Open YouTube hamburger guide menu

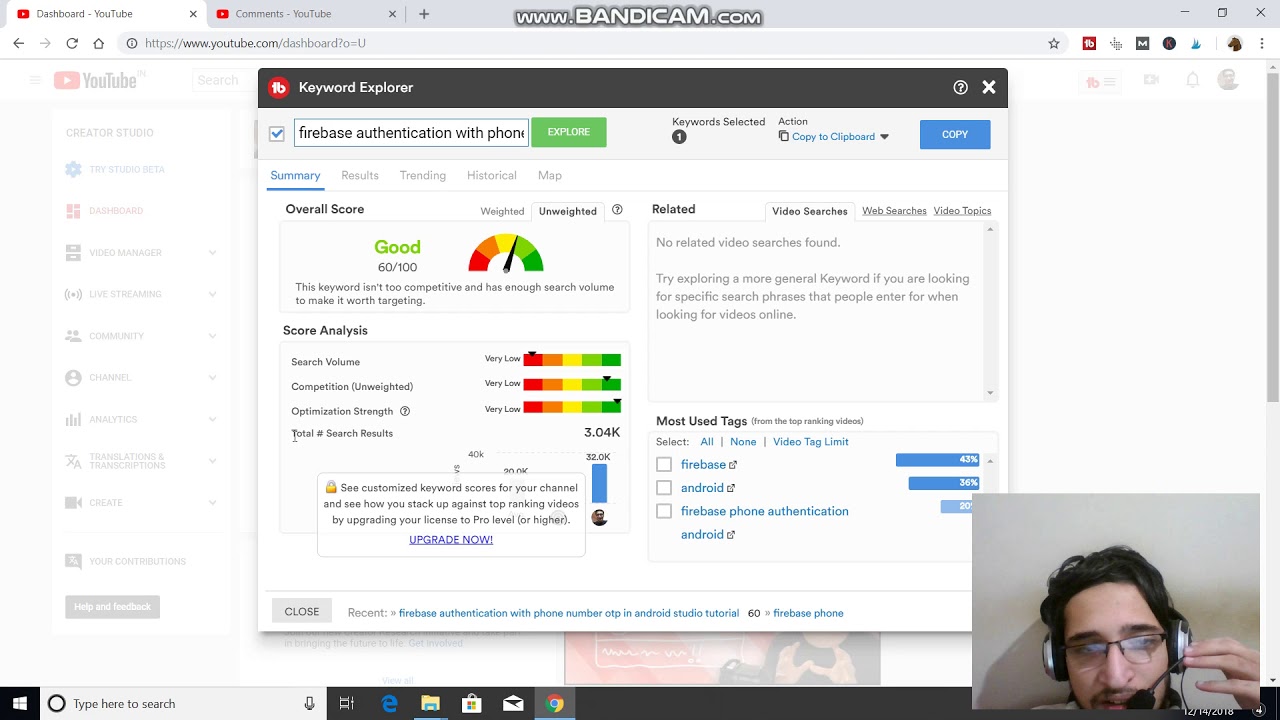click(35, 80)
